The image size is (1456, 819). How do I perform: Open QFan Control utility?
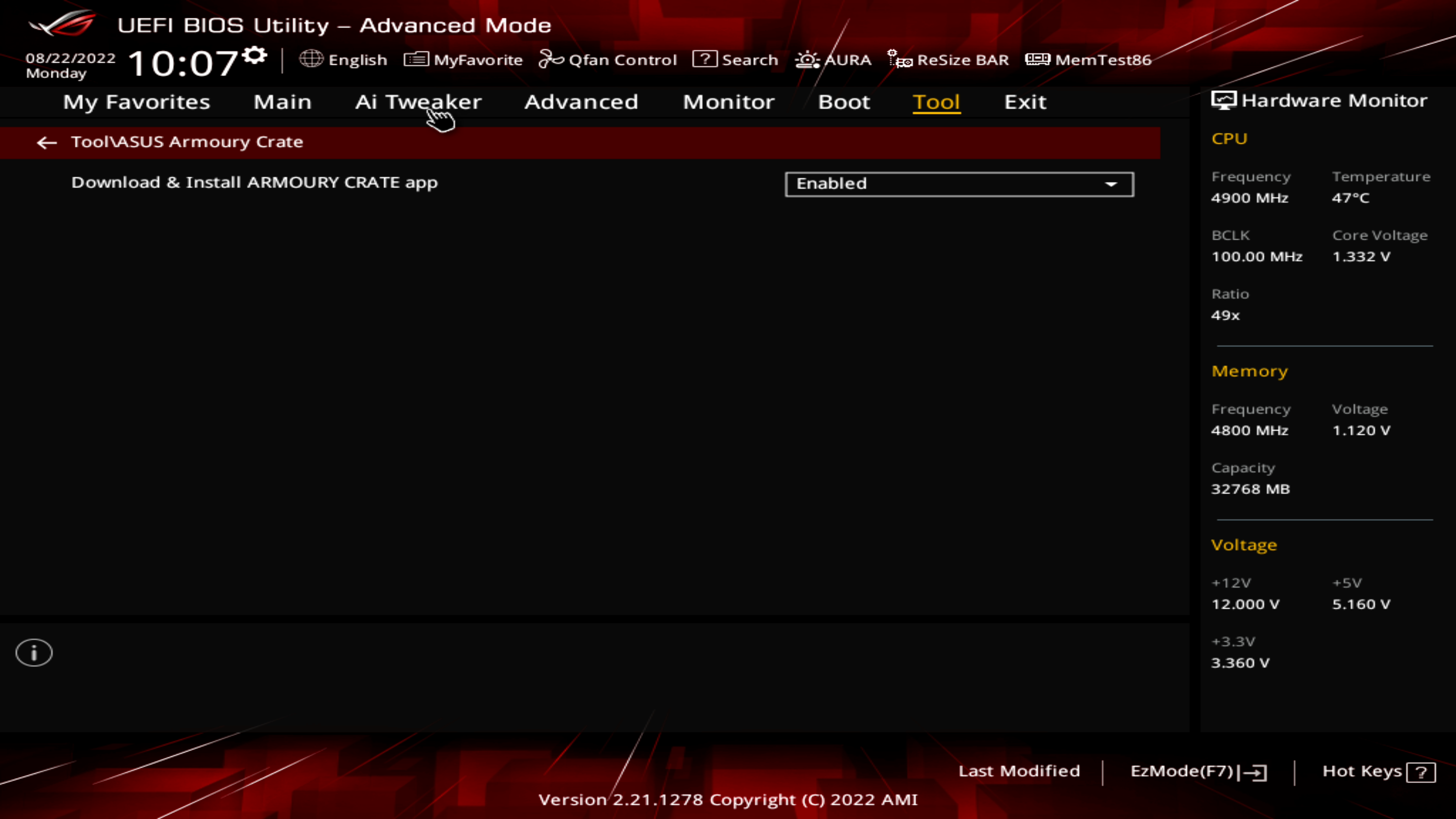coord(608,59)
